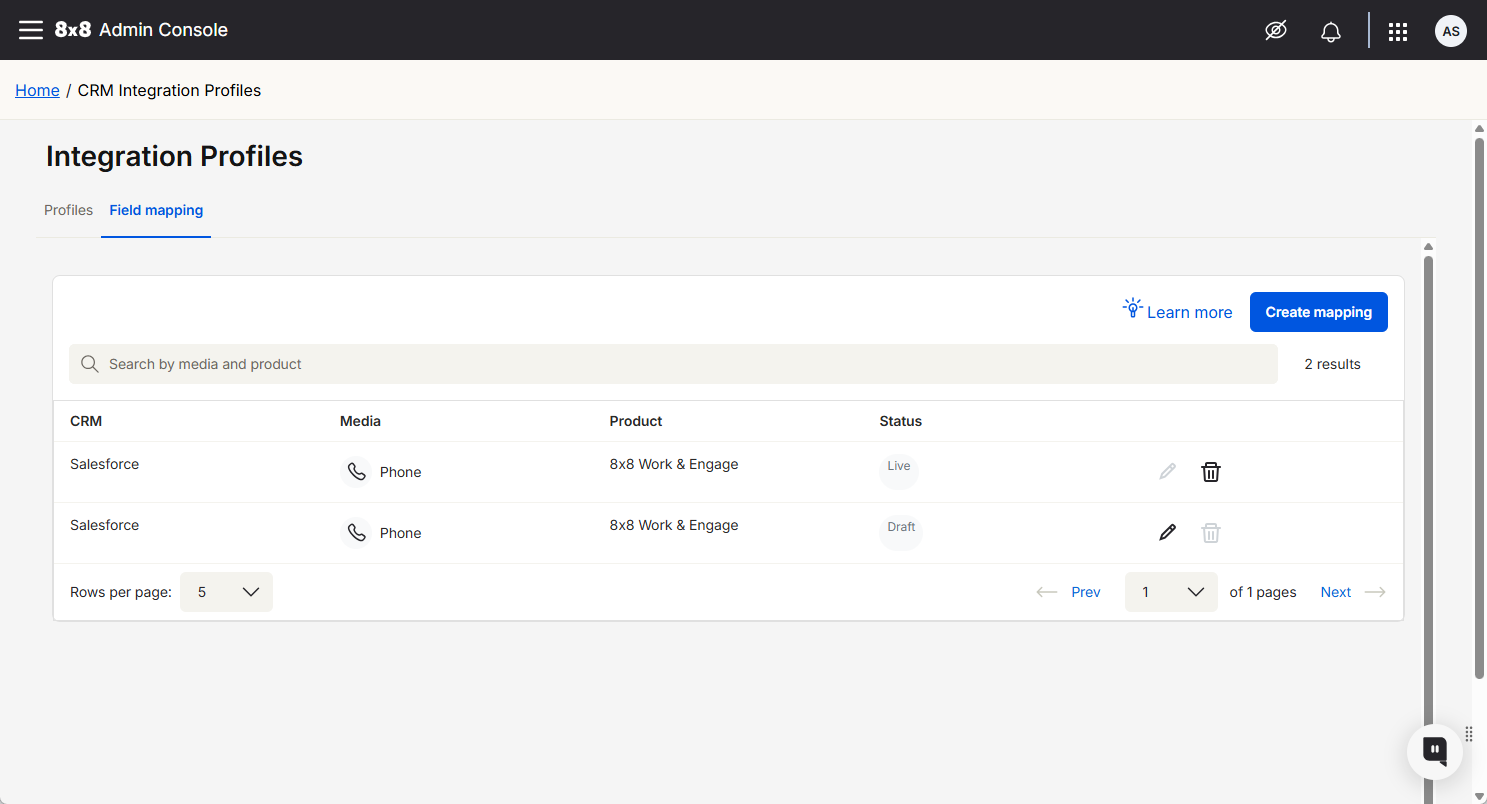Click the CRM Integration Profiles breadcrumb text

pos(169,90)
